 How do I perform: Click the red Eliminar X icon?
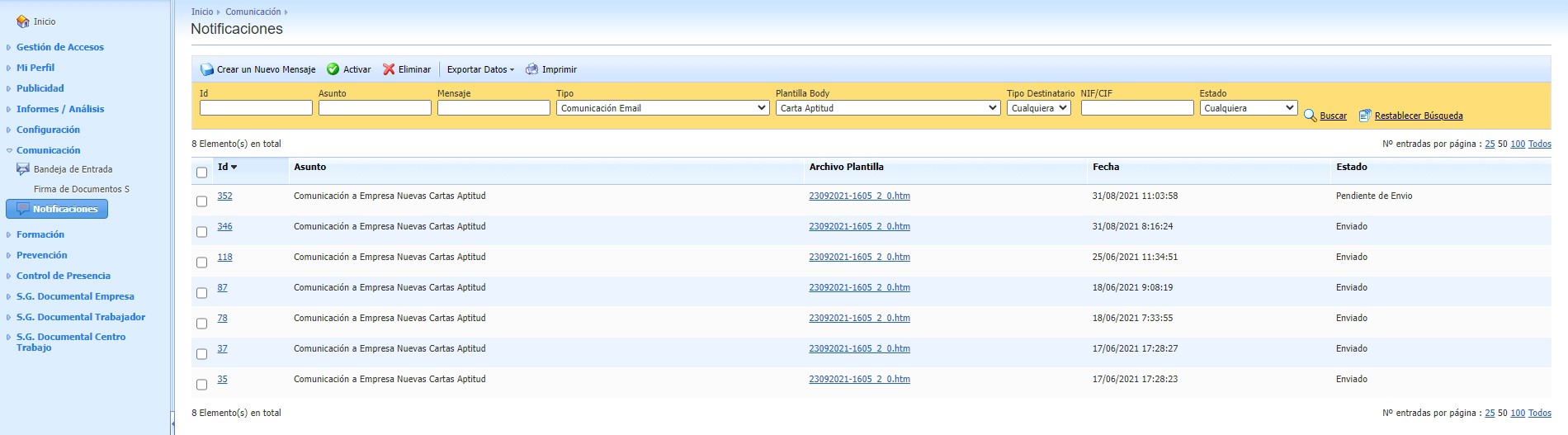click(389, 70)
